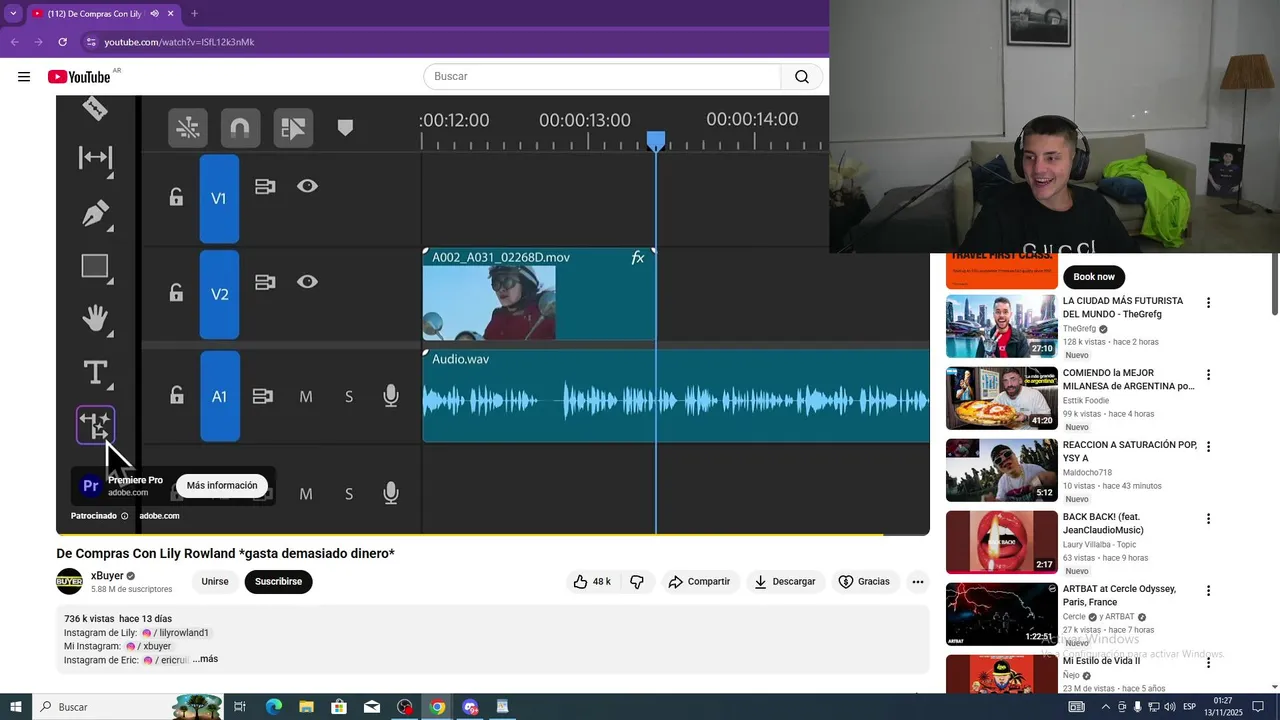Open the site information icon beside the URL
The width and height of the screenshot is (1280, 720).
pos(91,42)
